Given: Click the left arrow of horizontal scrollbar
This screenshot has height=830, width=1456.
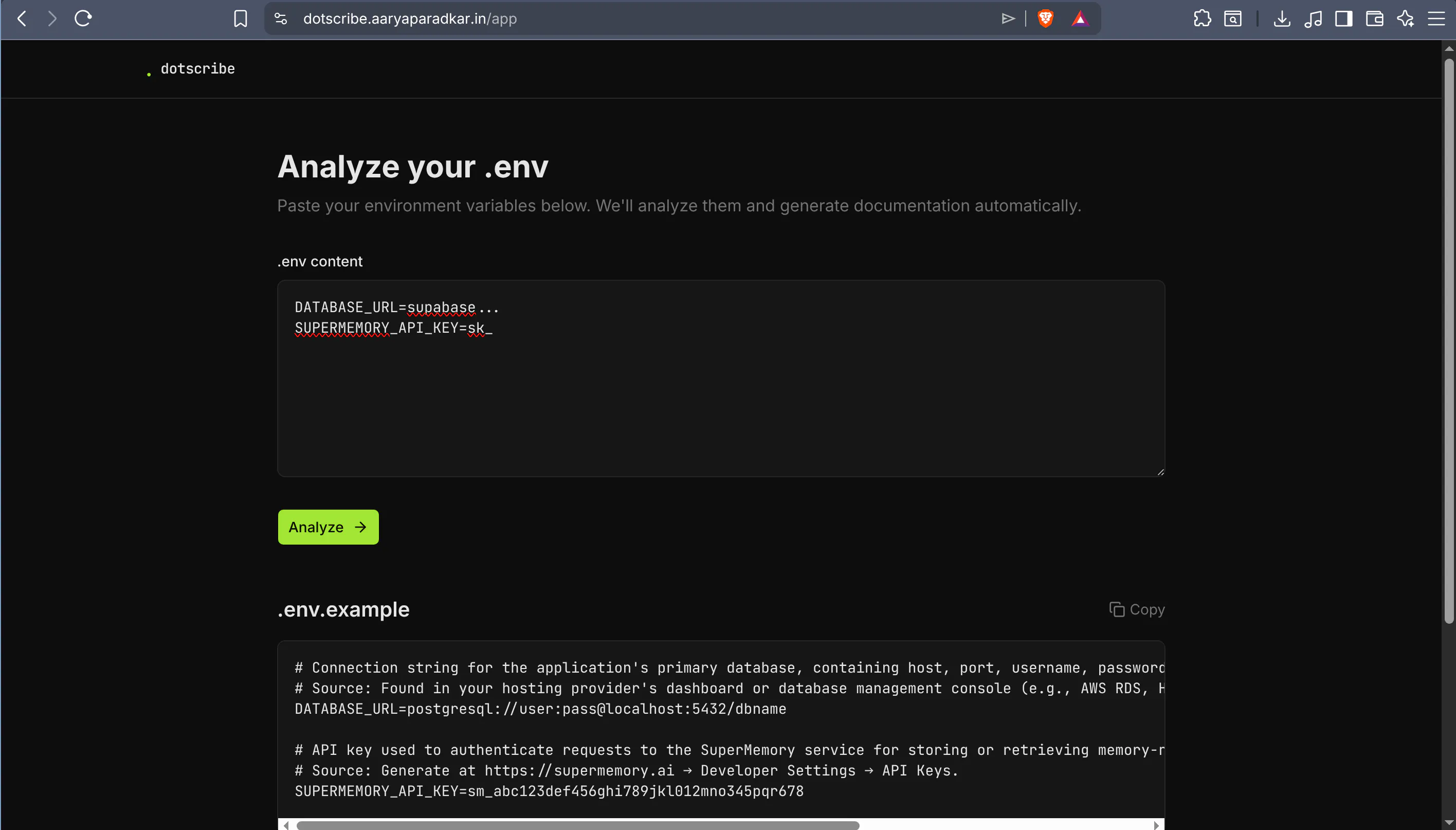Looking at the screenshot, I should click(x=286, y=825).
